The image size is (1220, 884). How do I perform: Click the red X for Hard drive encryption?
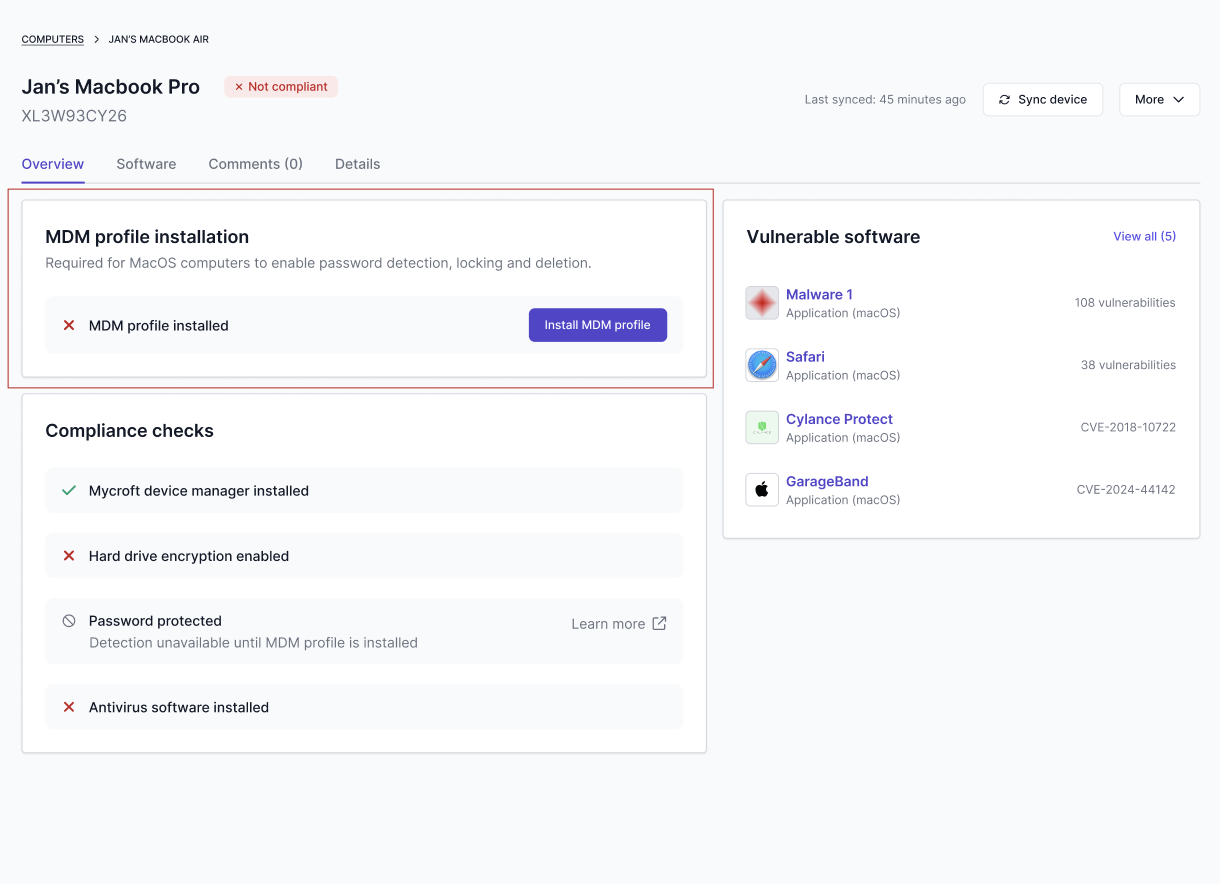[x=69, y=556]
